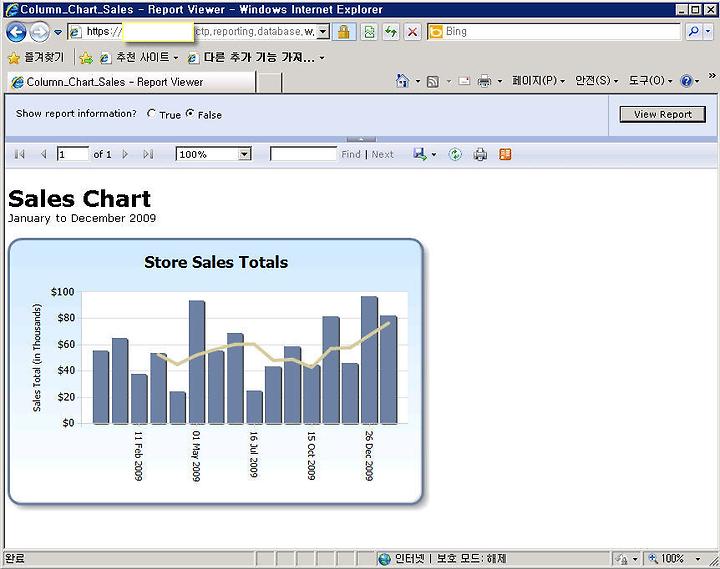Go to next report page

click(x=125, y=154)
